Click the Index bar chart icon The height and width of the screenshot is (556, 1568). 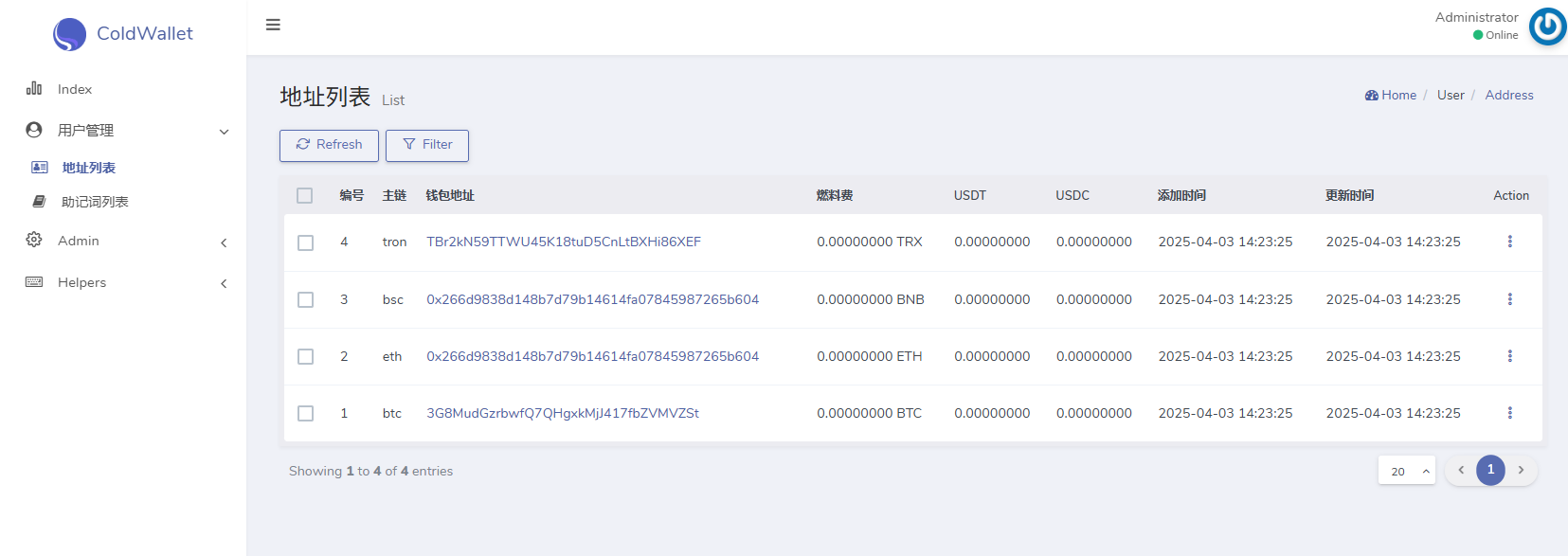[34, 88]
